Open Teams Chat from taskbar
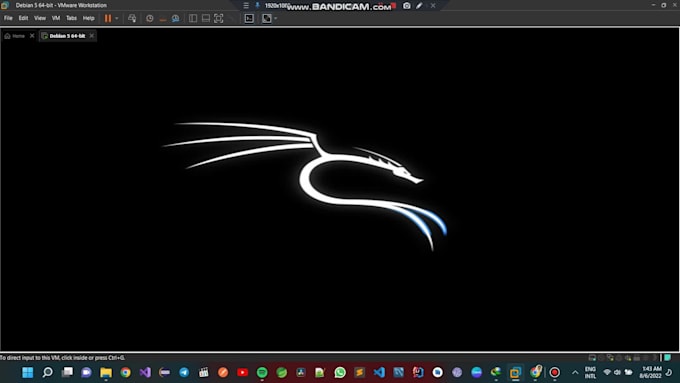Screen dimensions: 680x383 [86, 372]
